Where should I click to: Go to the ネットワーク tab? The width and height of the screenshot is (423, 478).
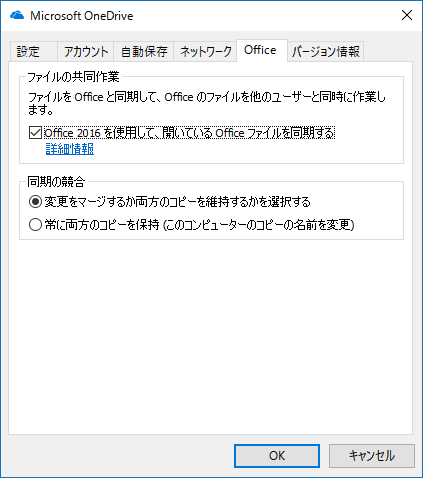(205, 51)
